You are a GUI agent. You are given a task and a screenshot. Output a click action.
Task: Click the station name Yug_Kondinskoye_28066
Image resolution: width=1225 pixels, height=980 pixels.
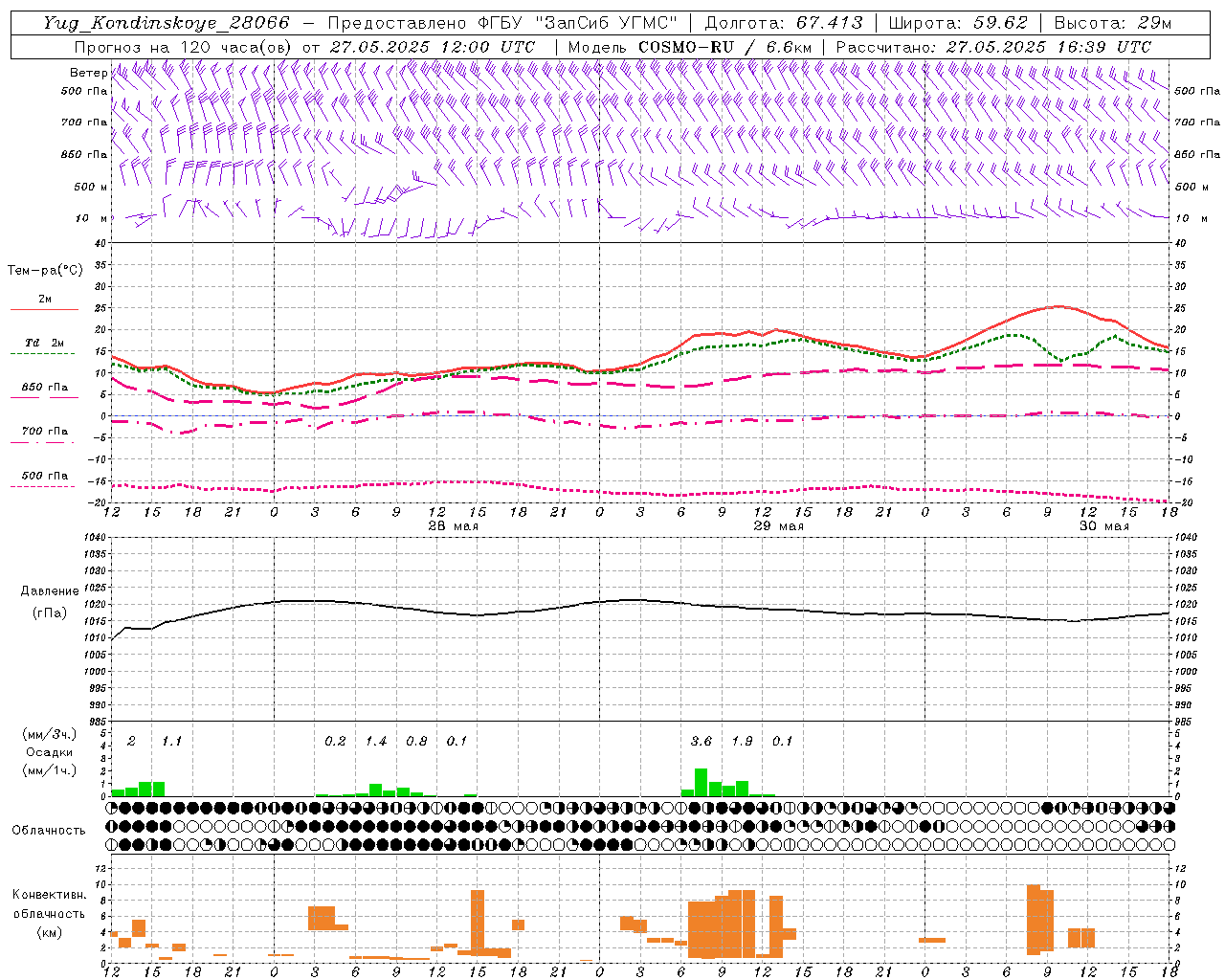click(166, 23)
